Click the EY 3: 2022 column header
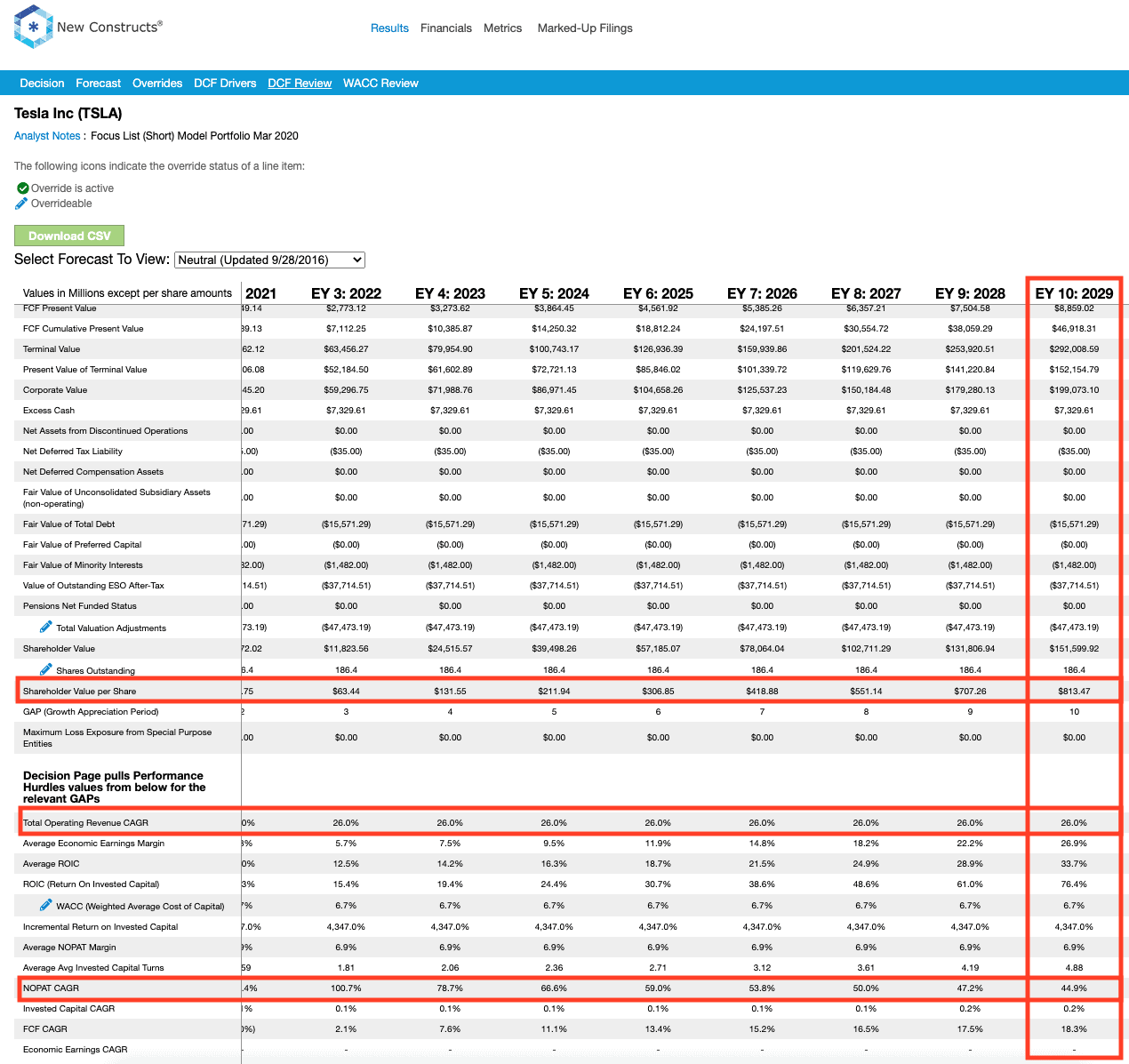Image resolution: width=1129 pixels, height=1064 pixels. click(x=346, y=293)
